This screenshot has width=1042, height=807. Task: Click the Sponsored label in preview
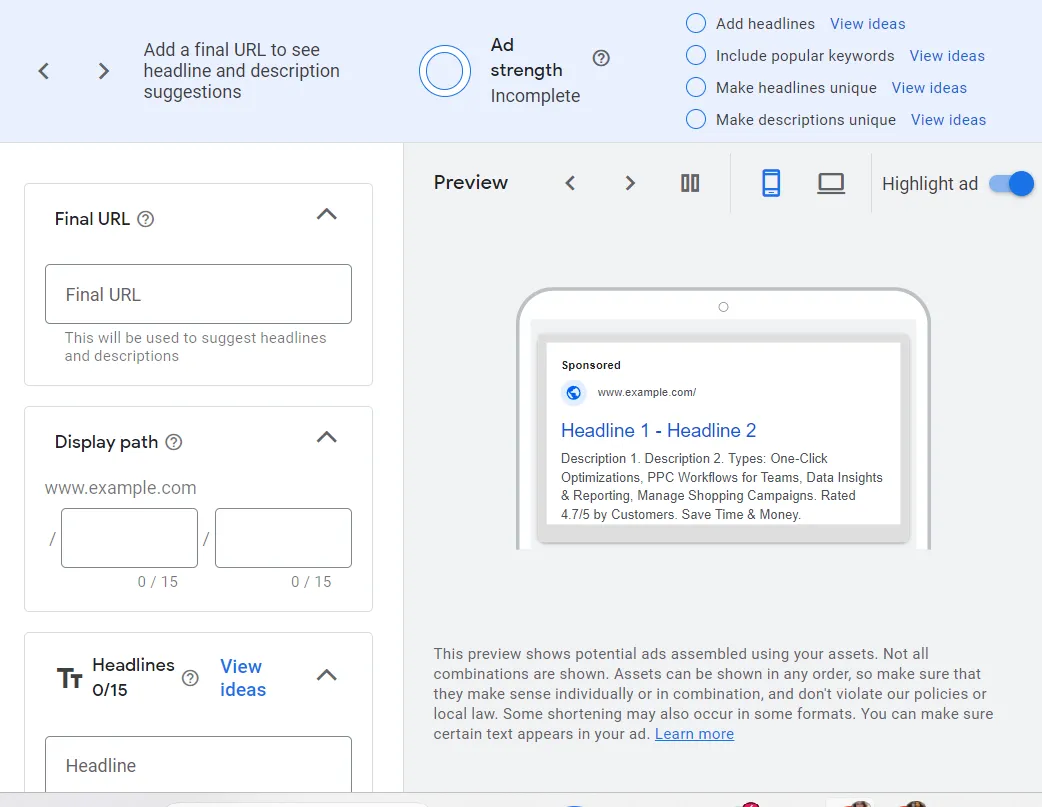click(591, 365)
